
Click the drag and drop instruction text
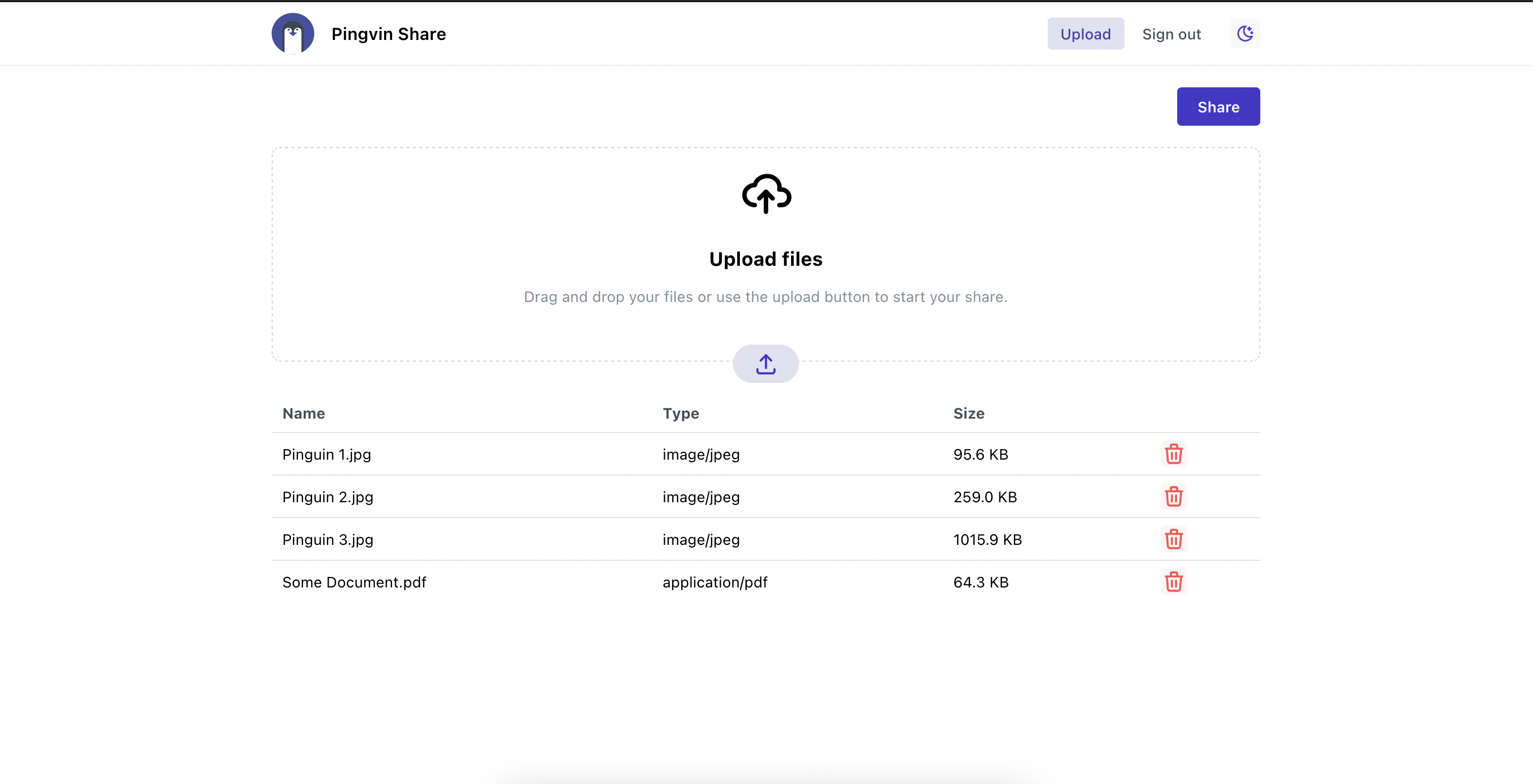click(x=765, y=296)
